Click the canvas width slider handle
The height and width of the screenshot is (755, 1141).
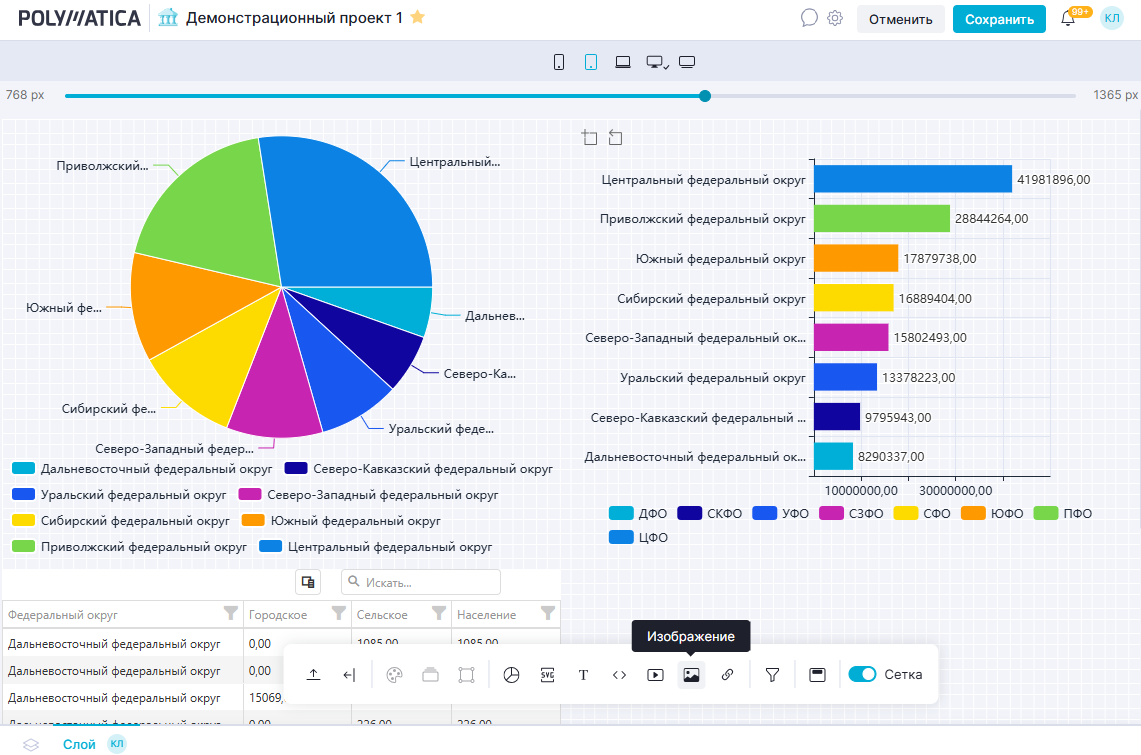[705, 96]
